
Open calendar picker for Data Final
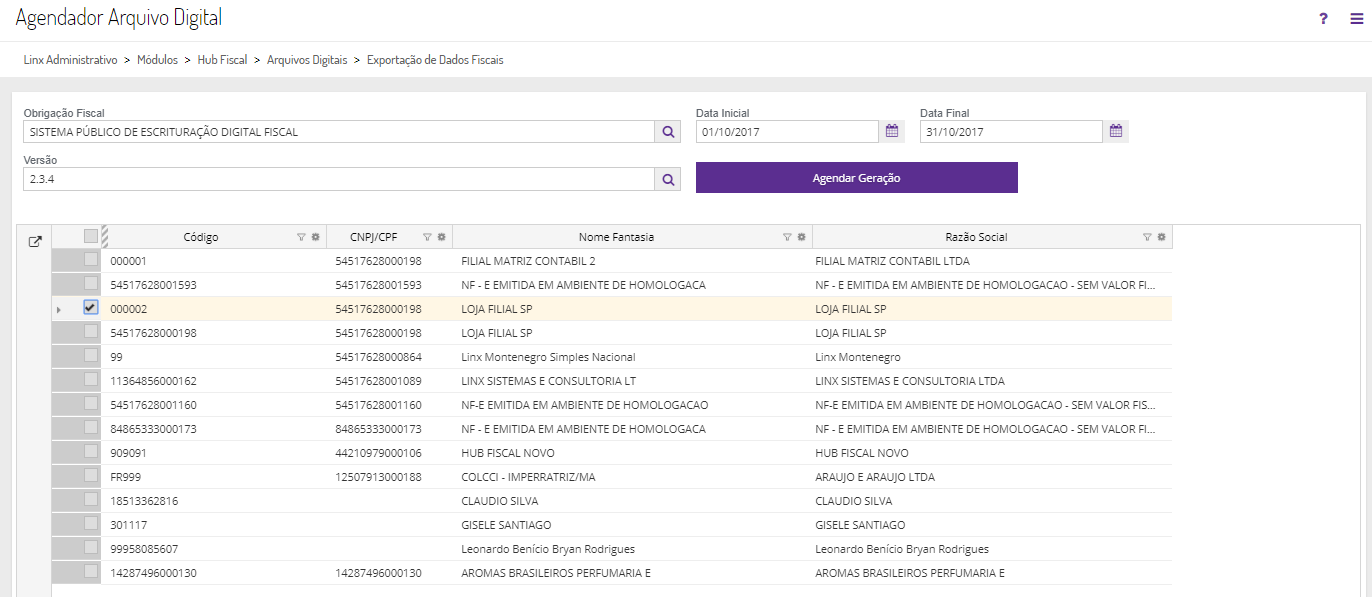click(x=1116, y=131)
